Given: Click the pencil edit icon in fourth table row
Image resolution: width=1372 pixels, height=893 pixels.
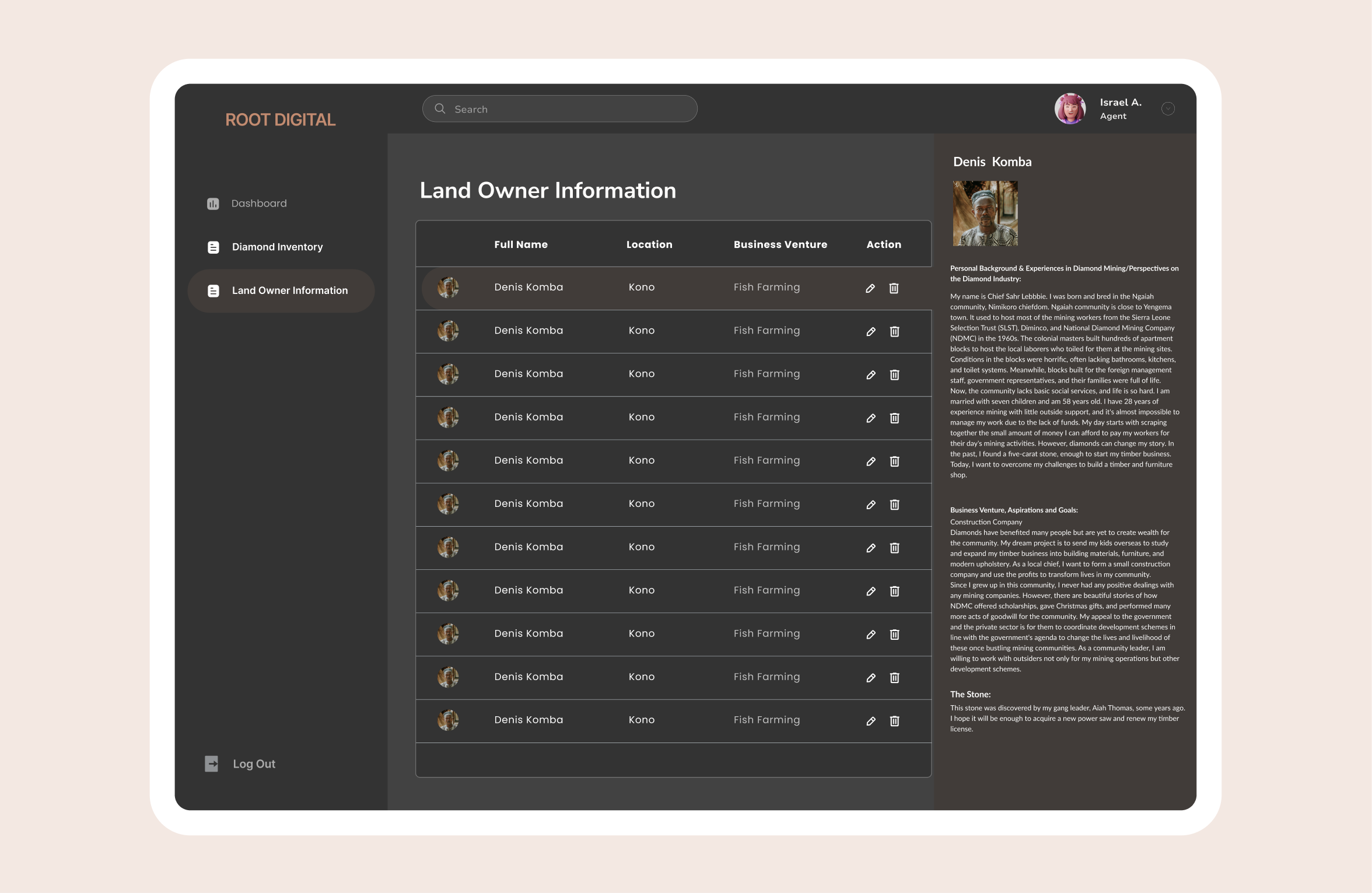Looking at the screenshot, I should pos(871,418).
